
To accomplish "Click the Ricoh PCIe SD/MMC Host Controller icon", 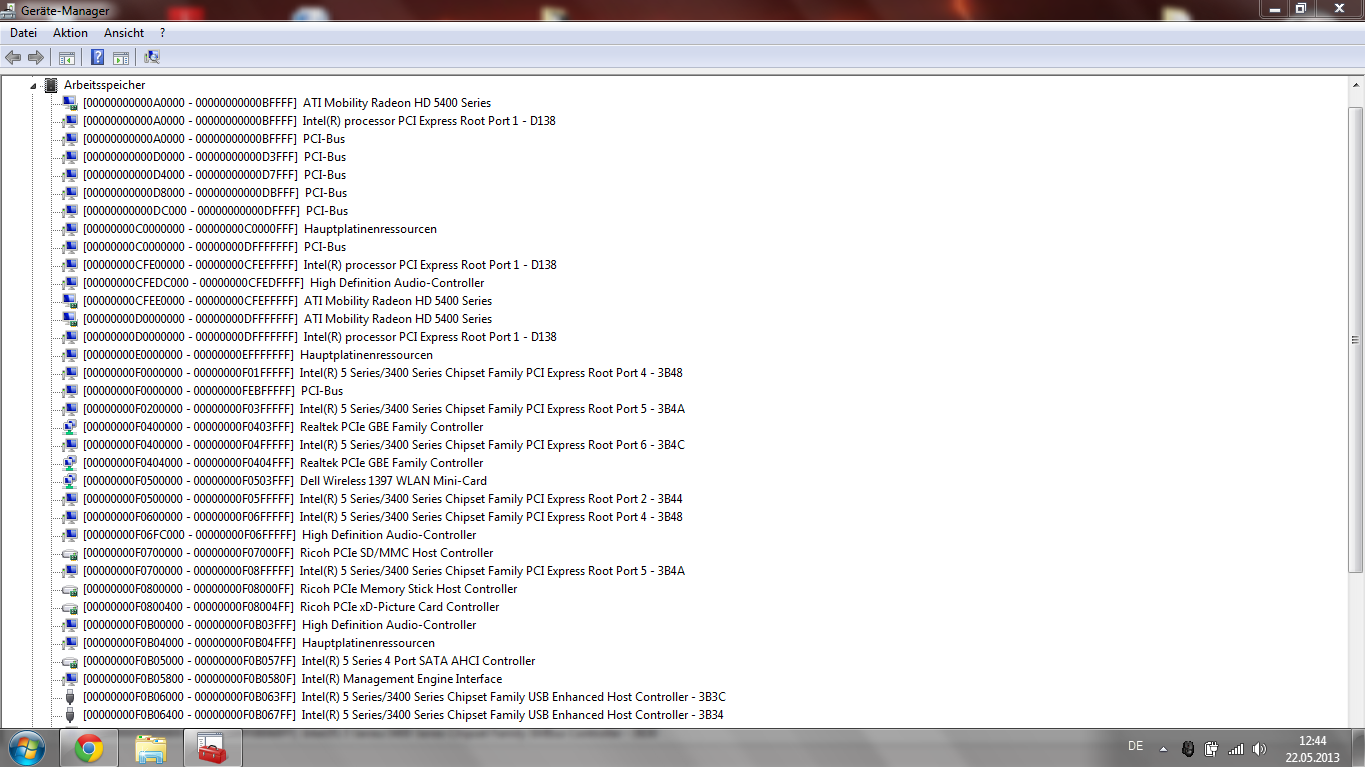I will (x=70, y=553).
